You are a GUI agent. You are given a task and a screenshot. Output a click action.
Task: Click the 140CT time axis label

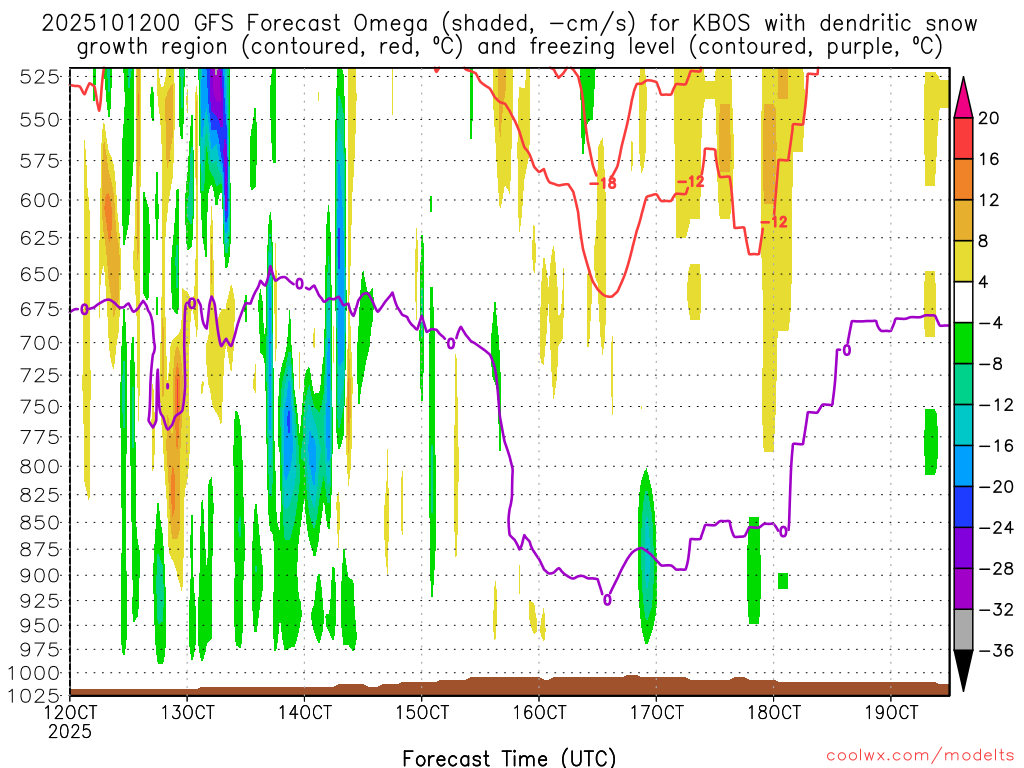pos(304,712)
